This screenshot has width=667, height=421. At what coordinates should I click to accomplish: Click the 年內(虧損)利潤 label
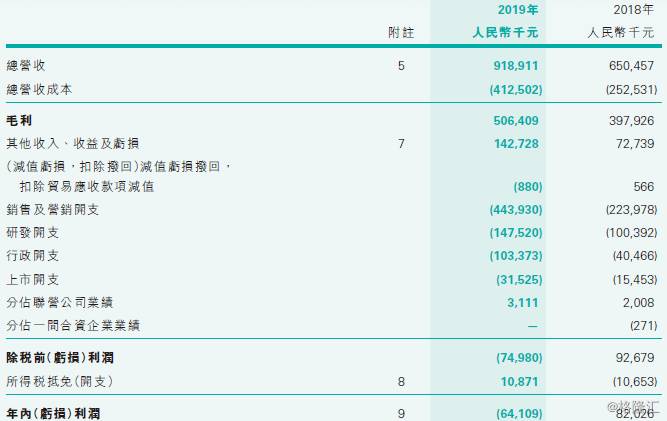(x=53, y=413)
